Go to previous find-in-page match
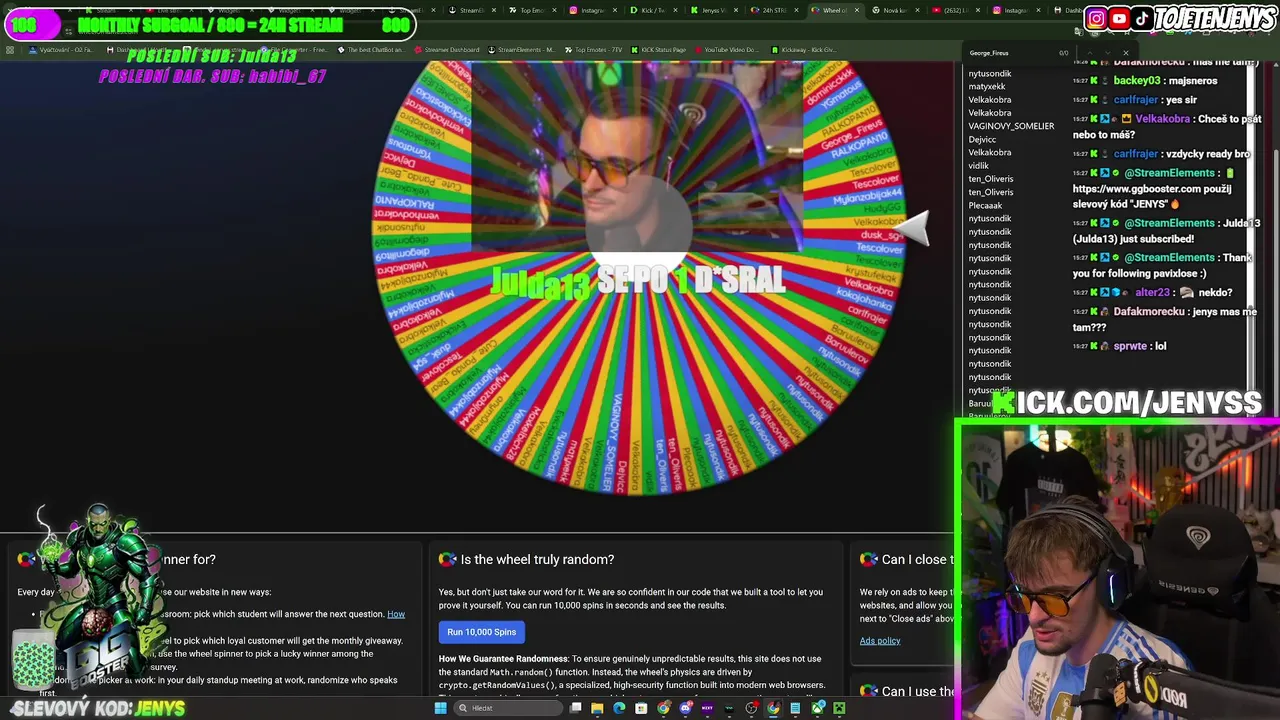The image size is (1280, 720). pos(1089,53)
